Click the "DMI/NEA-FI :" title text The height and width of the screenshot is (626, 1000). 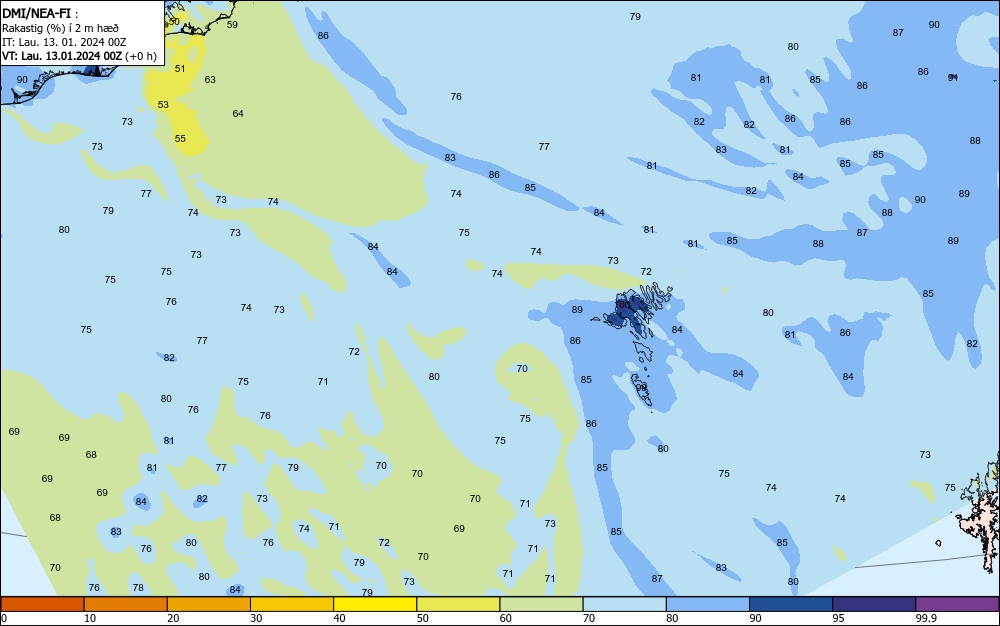(40, 13)
